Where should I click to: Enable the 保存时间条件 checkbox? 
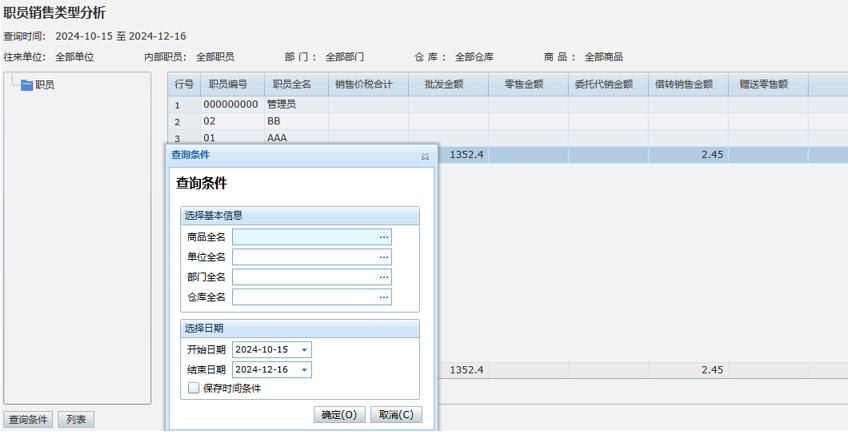pyautogui.click(x=194, y=388)
